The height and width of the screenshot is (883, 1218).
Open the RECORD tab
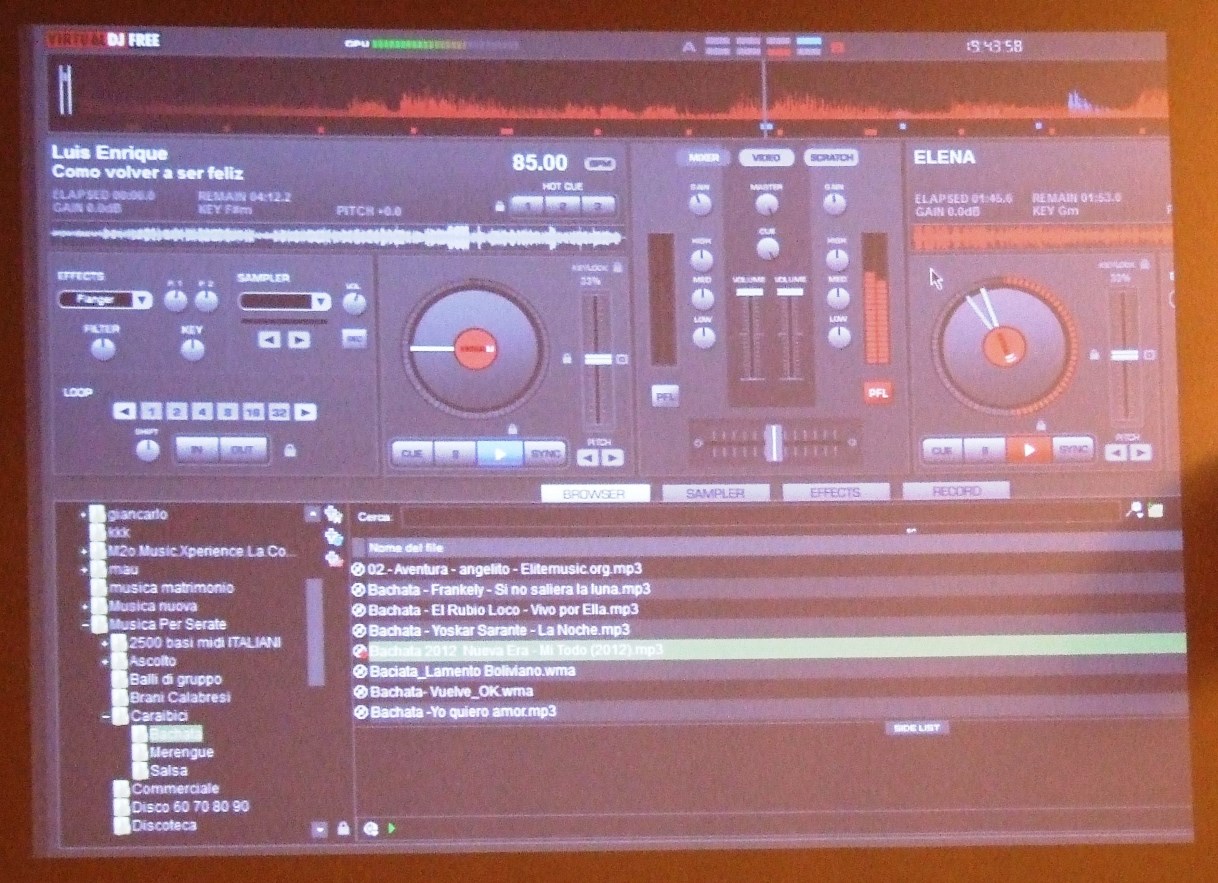pyautogui.click(x=956, y=491)
